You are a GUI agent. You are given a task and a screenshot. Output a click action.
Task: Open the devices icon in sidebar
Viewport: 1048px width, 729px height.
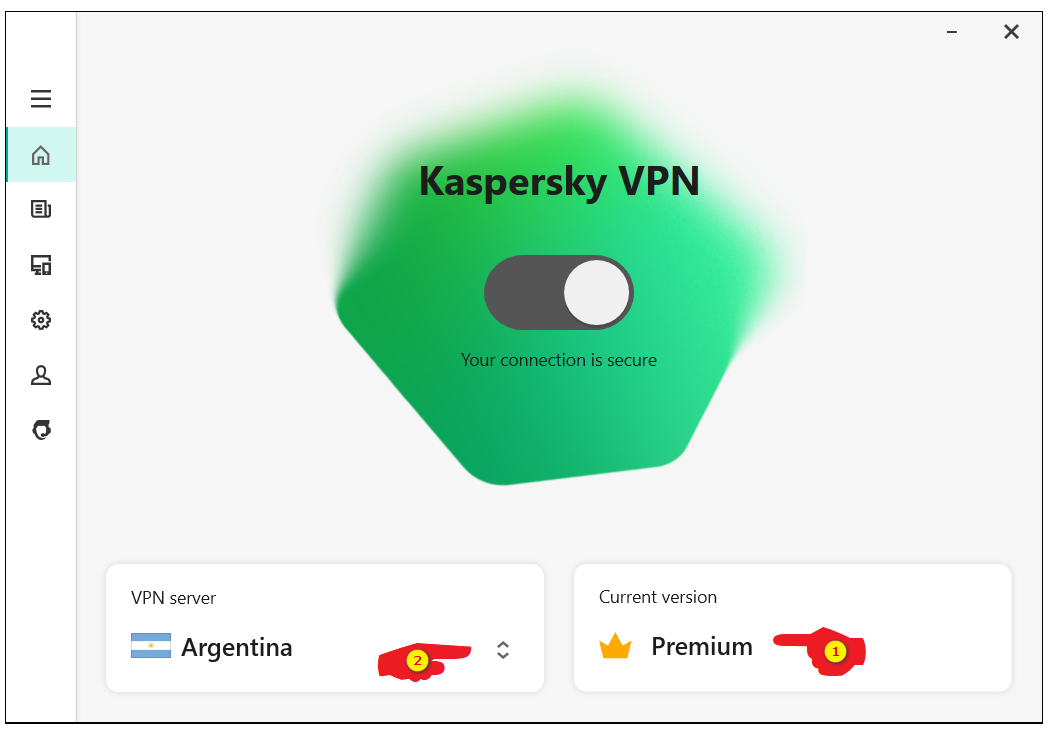40,265
